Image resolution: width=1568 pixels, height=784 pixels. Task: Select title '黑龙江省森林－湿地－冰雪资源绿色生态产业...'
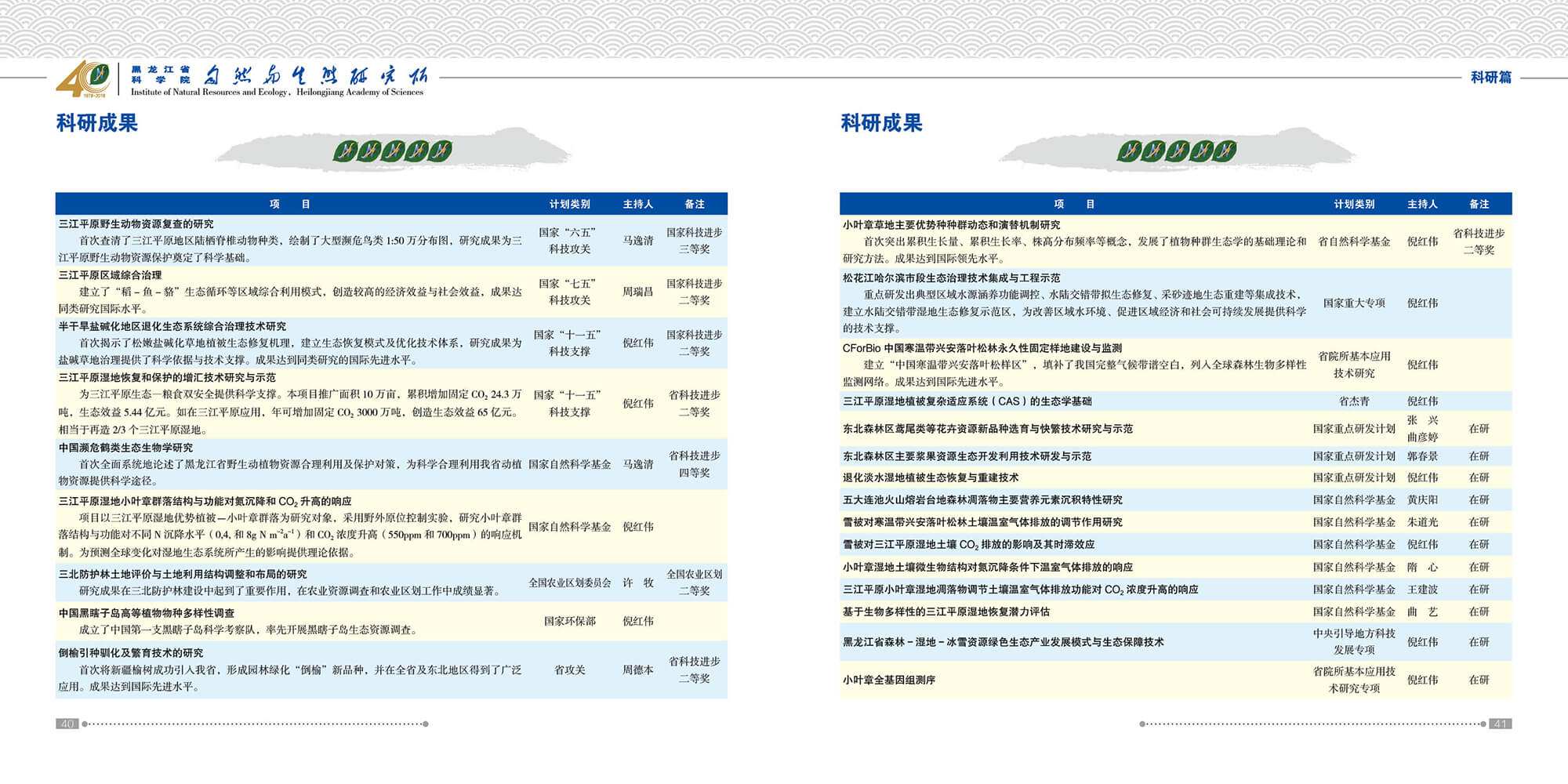(1004, 642)
